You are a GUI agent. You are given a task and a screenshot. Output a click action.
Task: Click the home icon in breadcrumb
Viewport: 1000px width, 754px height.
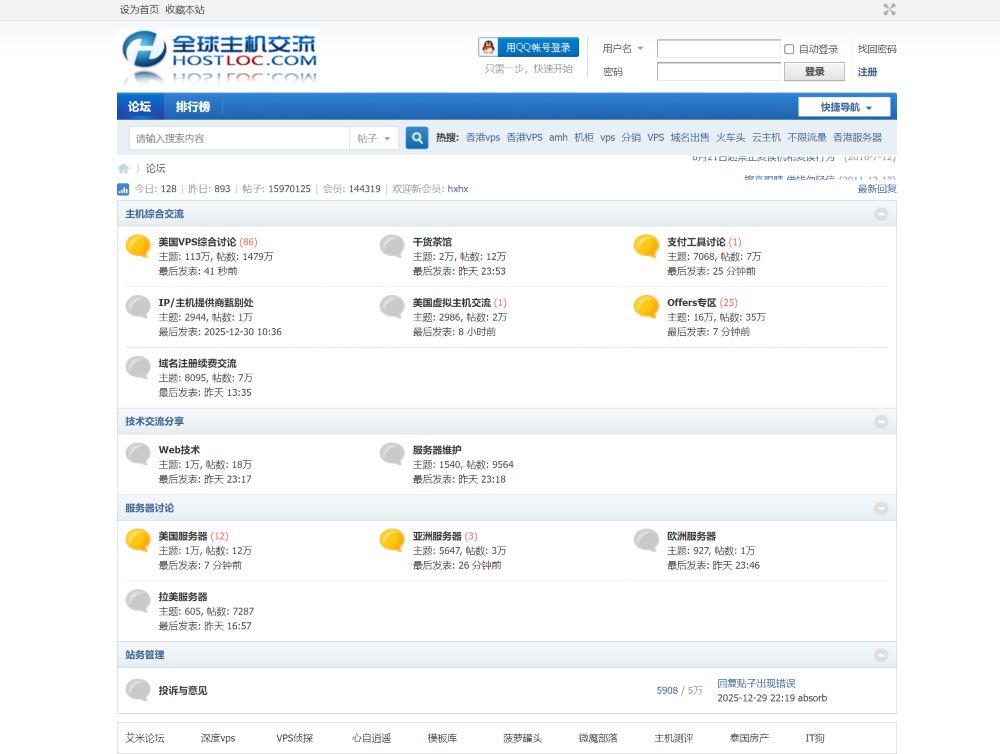[124, 168]
